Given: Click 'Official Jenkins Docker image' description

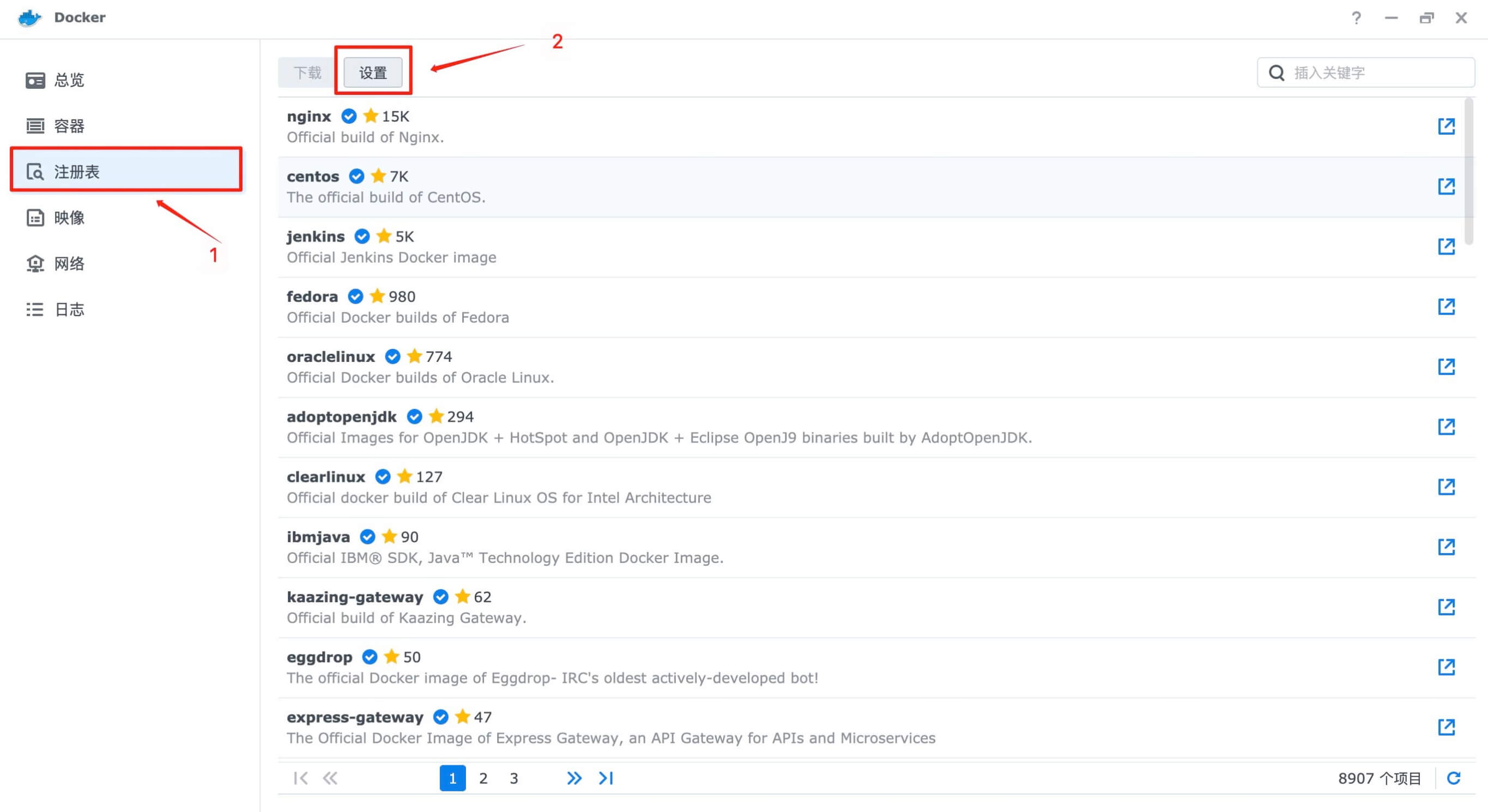Looking at the screenshot, I should 391,257.
